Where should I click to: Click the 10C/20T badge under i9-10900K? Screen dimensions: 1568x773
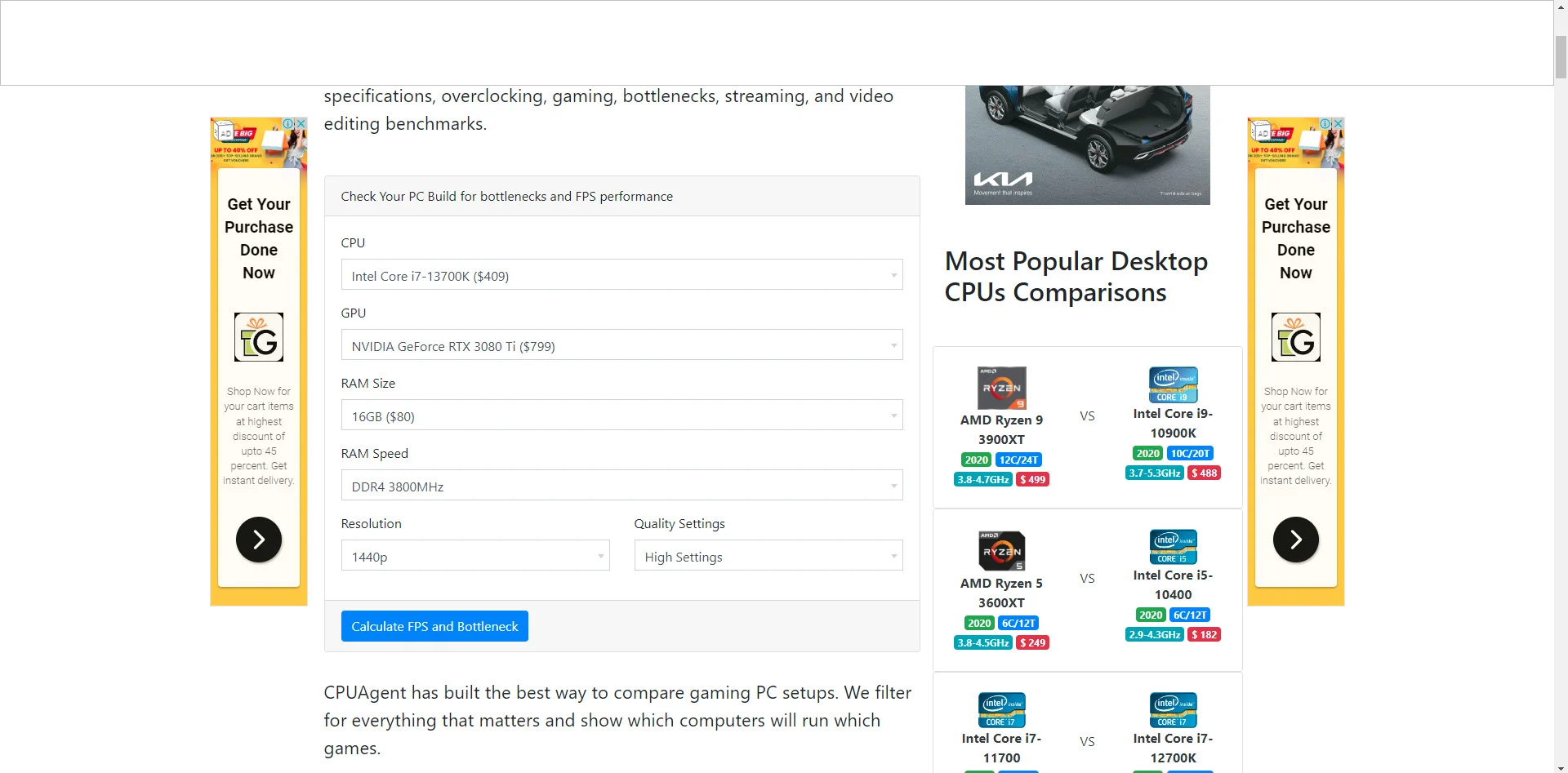click(x=1190, y=453)
